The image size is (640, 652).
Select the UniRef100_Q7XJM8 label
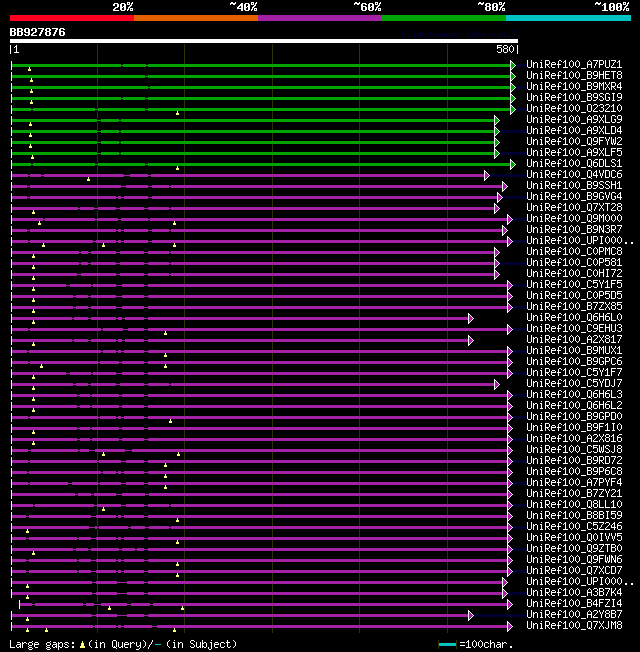coord(574,626)
